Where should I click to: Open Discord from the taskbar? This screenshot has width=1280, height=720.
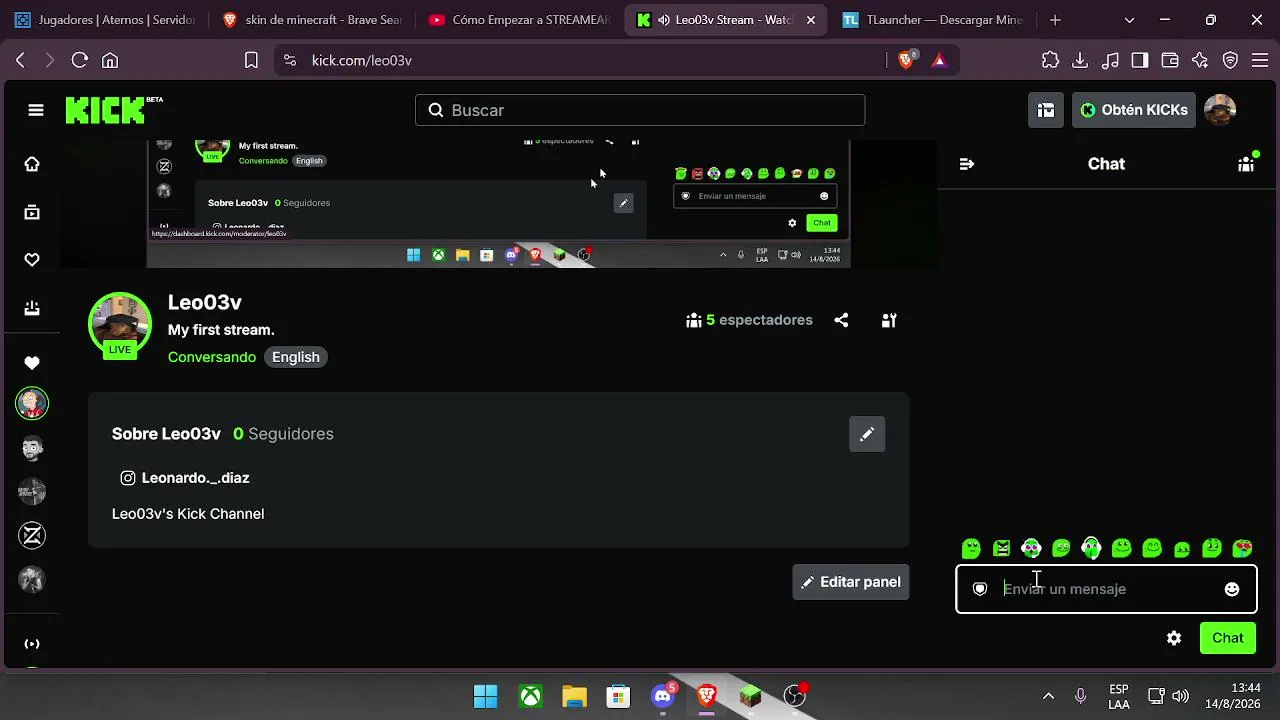pos(663,696)
